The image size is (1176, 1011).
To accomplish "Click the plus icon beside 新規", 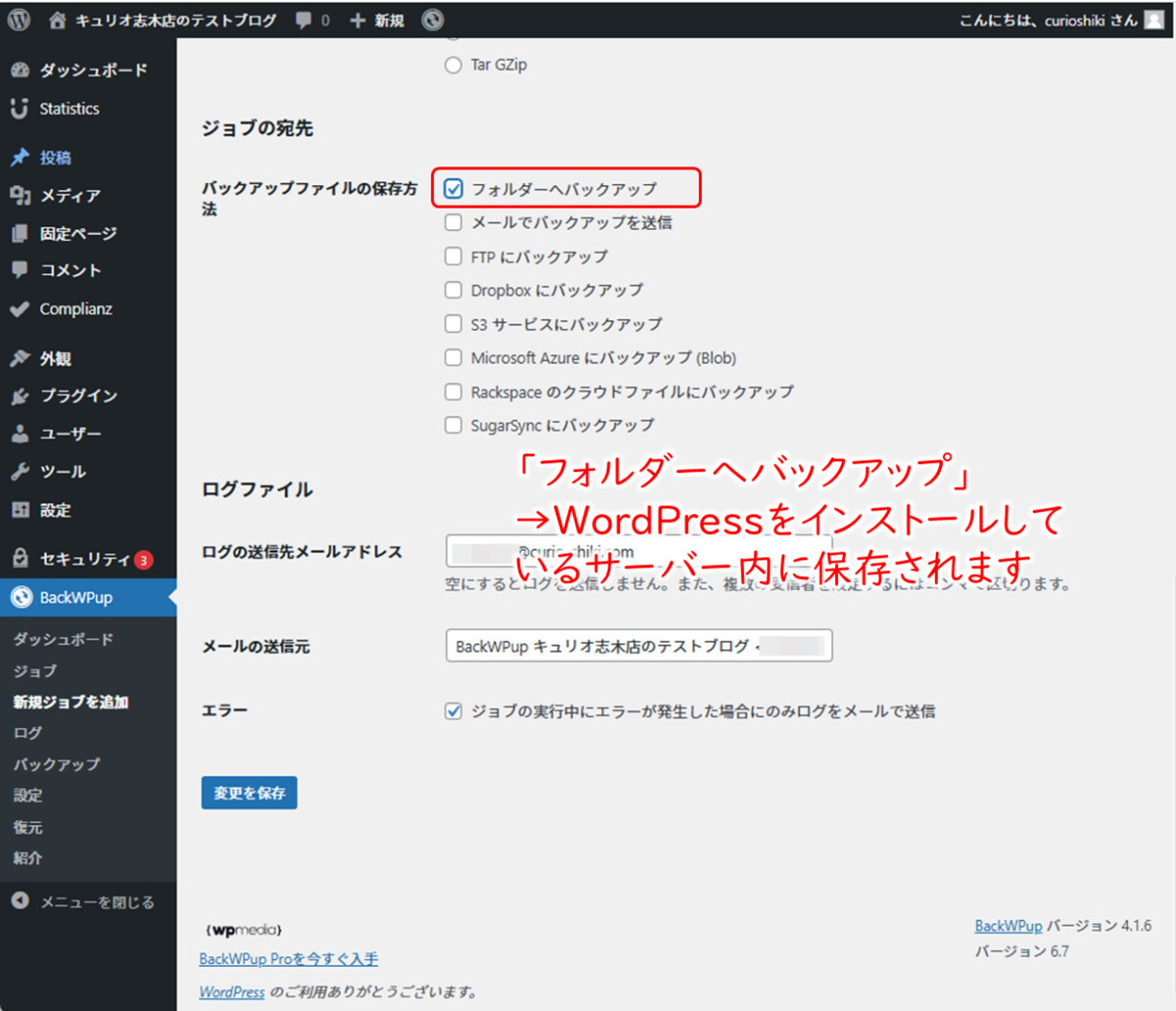I will (x=358, y=21).
